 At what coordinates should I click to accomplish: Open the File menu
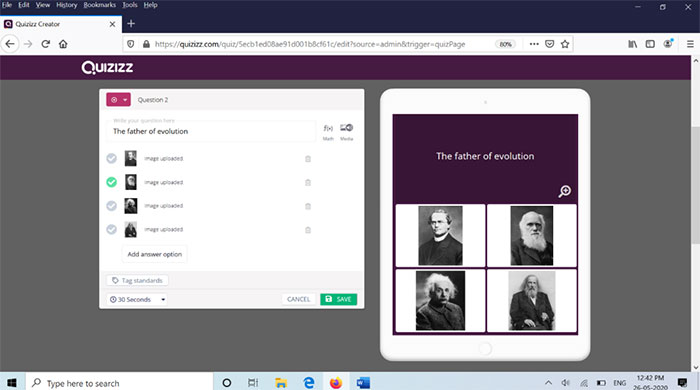pos(7,5)
